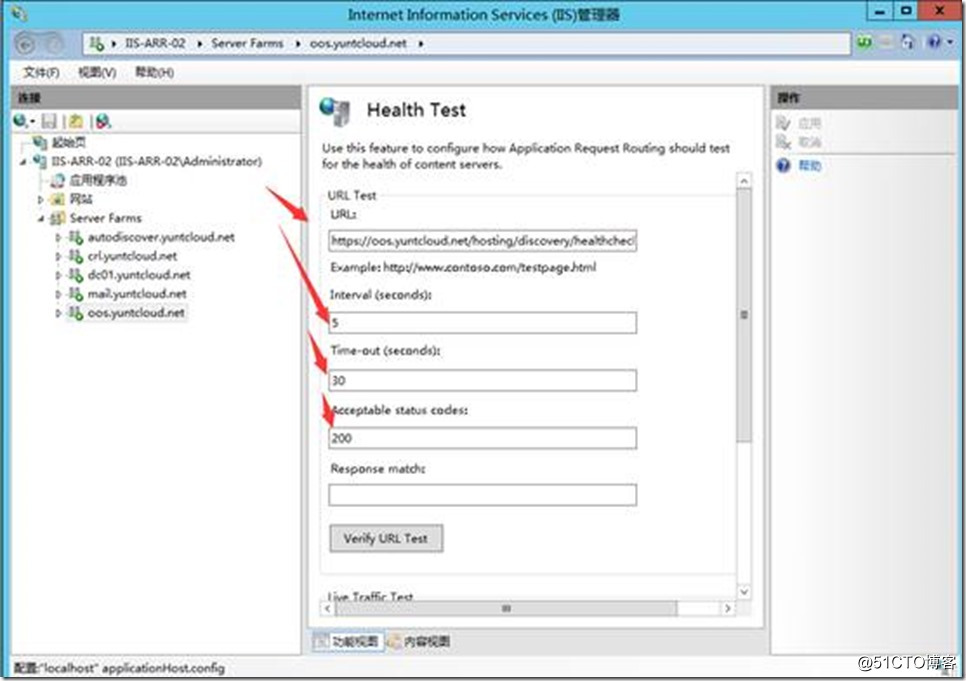This screenshot has height=681, width=966.
Task: Click the icon beside autodiscover.yuntcloud.net
Action: coord(76,237)
